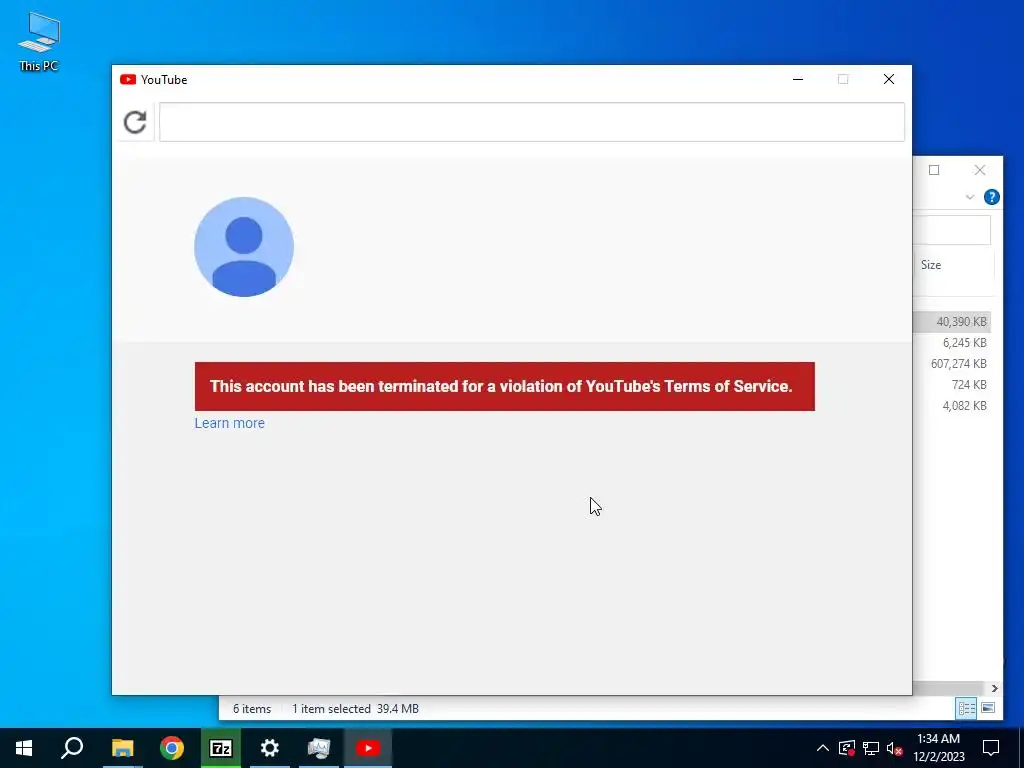Switch File Explorer to details view
This screenshot has width=1024, height=768.
tap(967, 709)
